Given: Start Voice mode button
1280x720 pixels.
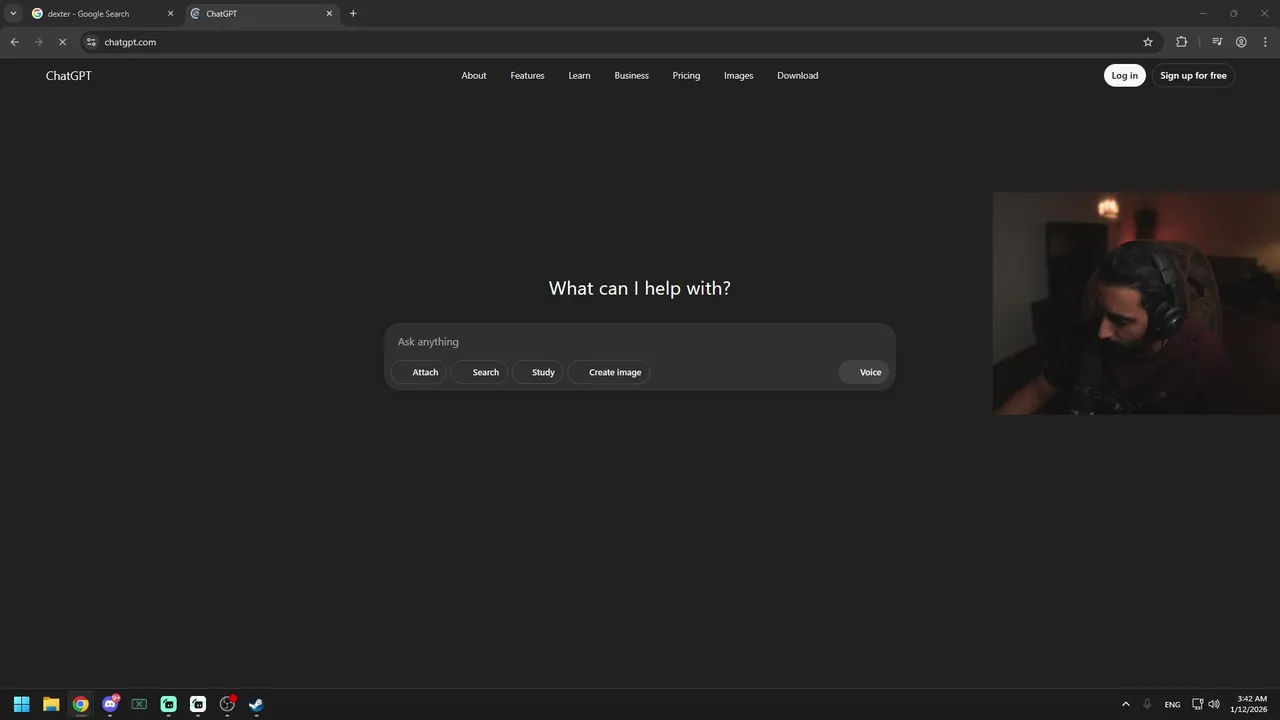Looking at the screenshot, I should [x=864, y=372].
